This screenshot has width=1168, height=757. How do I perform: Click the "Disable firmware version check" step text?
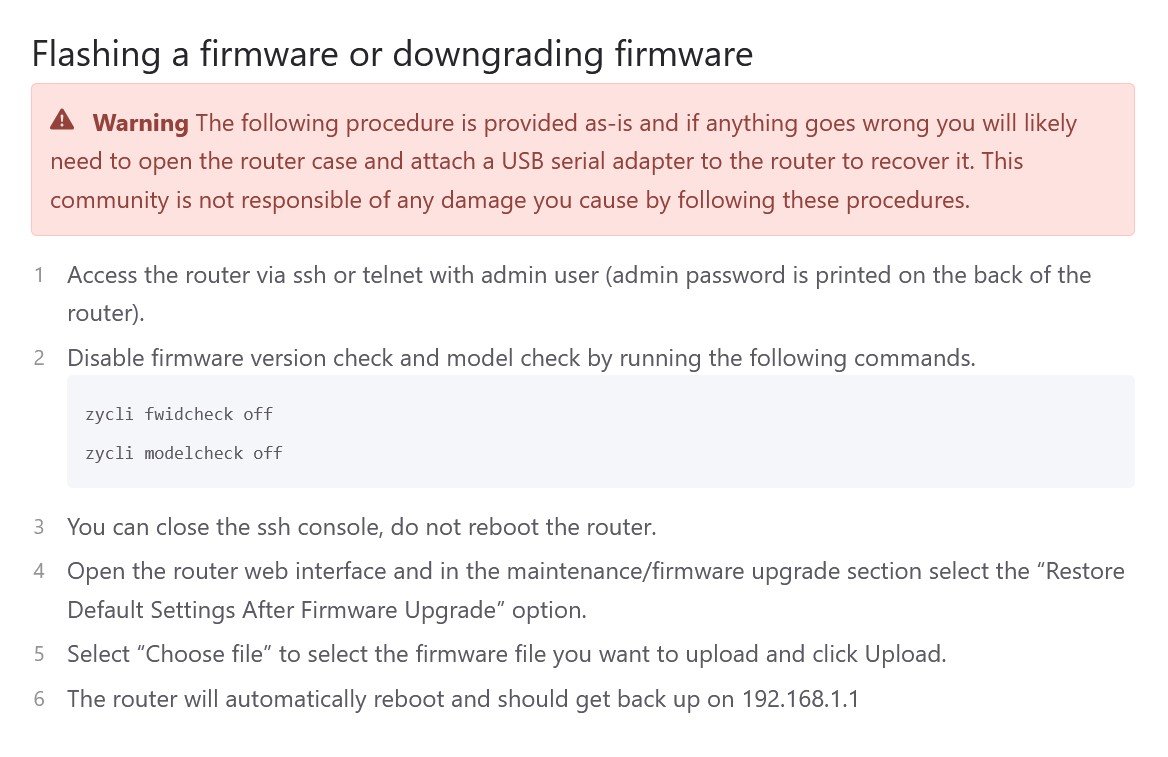point(248,358)
